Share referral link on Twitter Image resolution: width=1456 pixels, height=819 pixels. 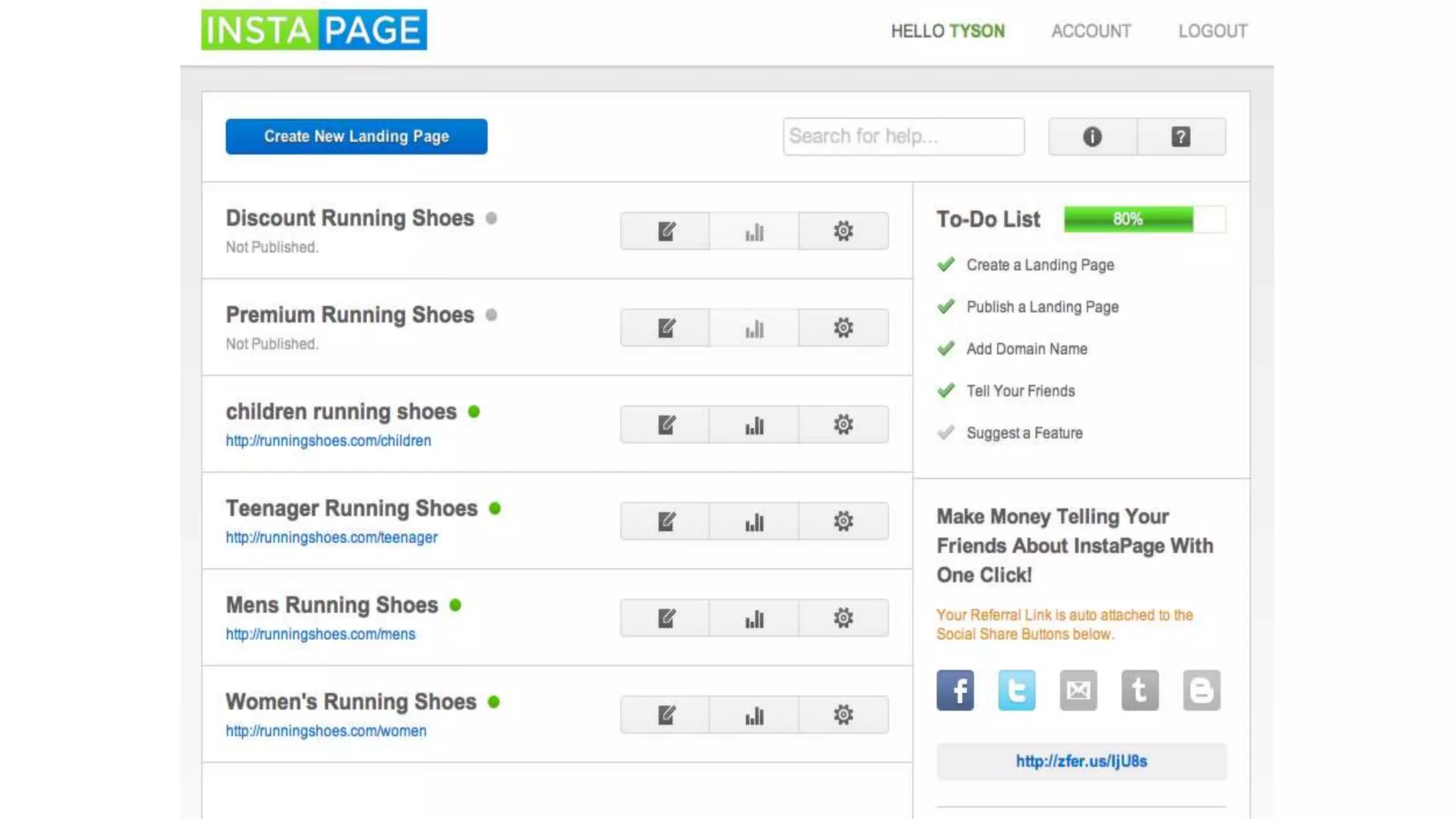[1017, 690]
